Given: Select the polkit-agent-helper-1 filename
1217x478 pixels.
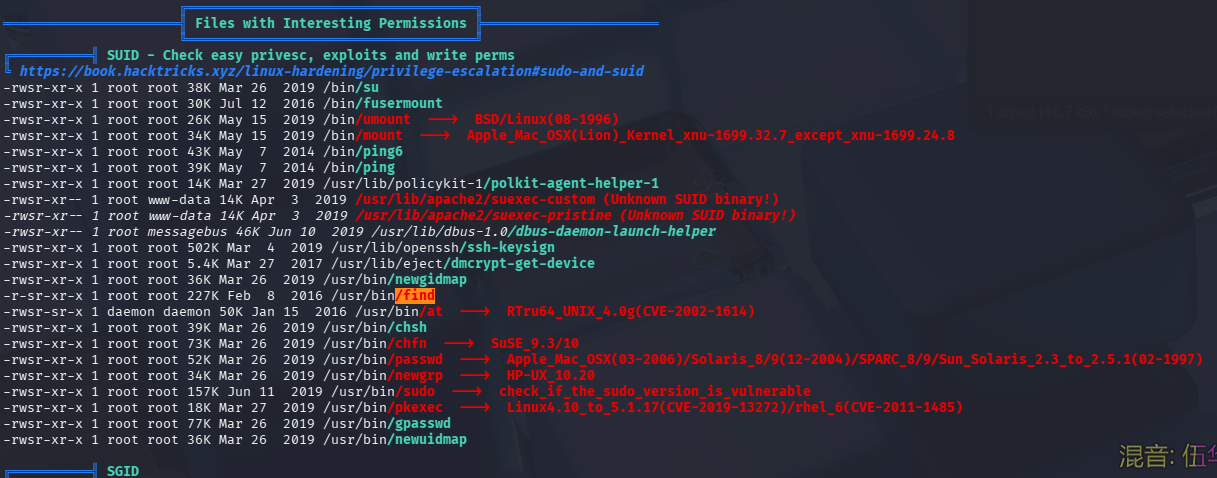Looking at the screenshot, I should (x=571, y=183).
